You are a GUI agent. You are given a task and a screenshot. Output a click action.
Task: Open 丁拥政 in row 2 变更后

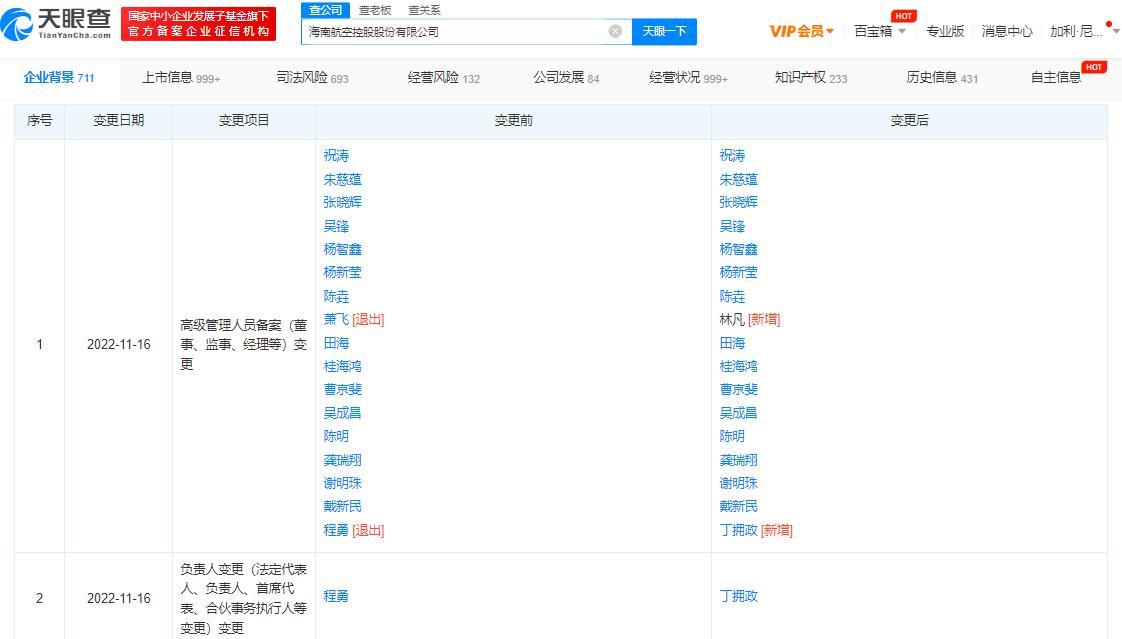tap(738, 596)
